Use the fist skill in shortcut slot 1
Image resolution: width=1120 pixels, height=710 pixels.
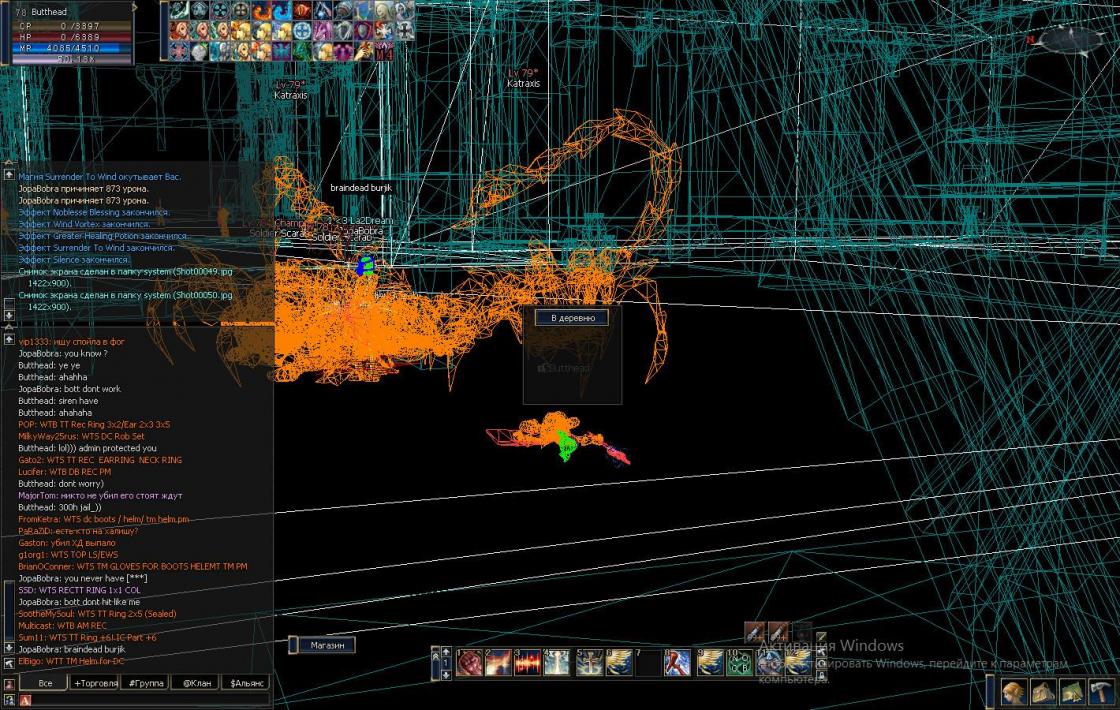pos(469,663)
